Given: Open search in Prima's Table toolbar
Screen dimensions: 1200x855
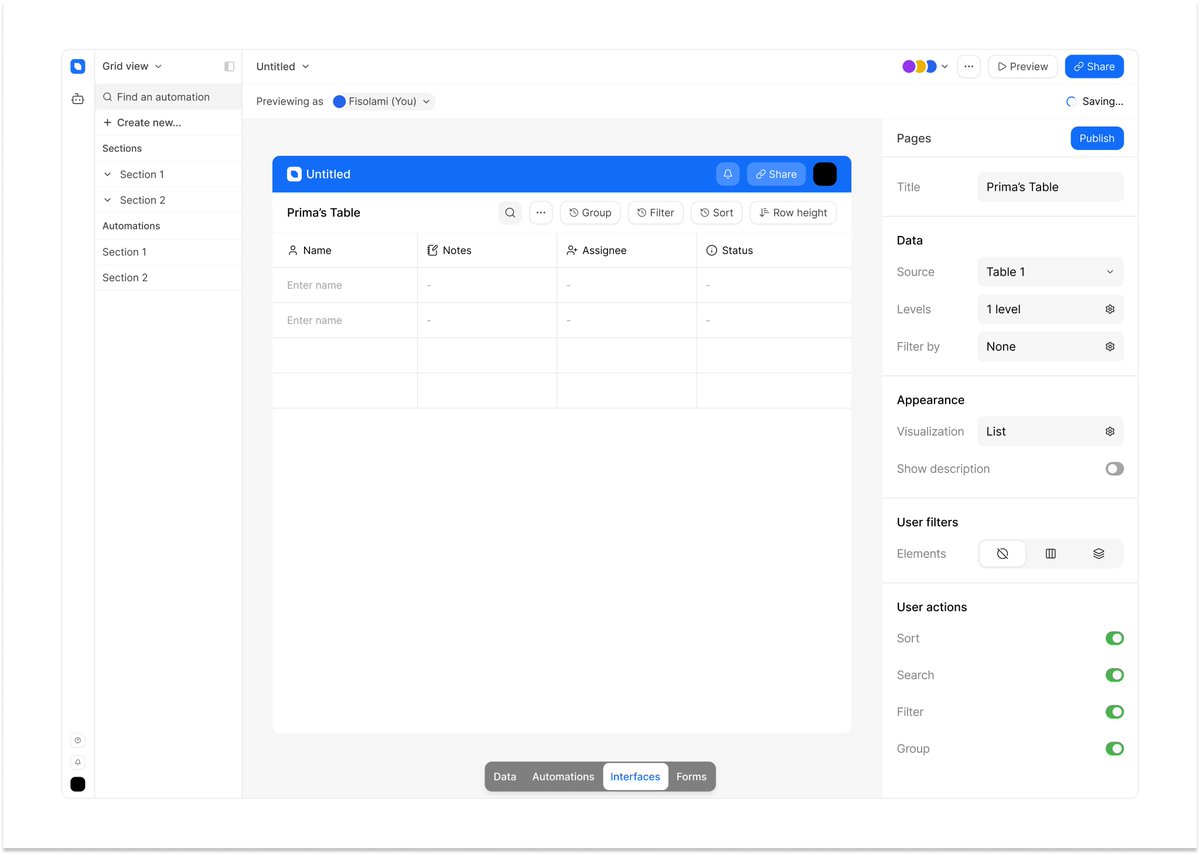Looking at the screenshot, I should tap(510, 213).
